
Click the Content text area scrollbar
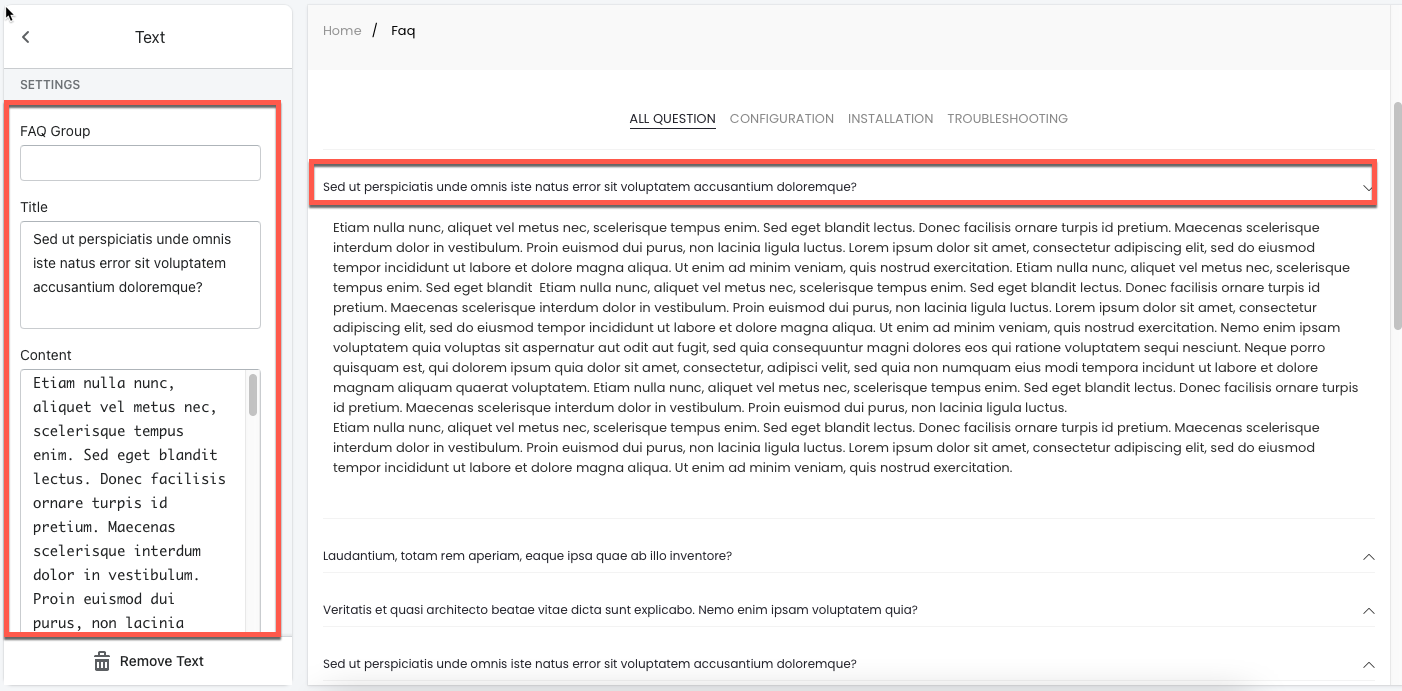click(x=253, y=396)
